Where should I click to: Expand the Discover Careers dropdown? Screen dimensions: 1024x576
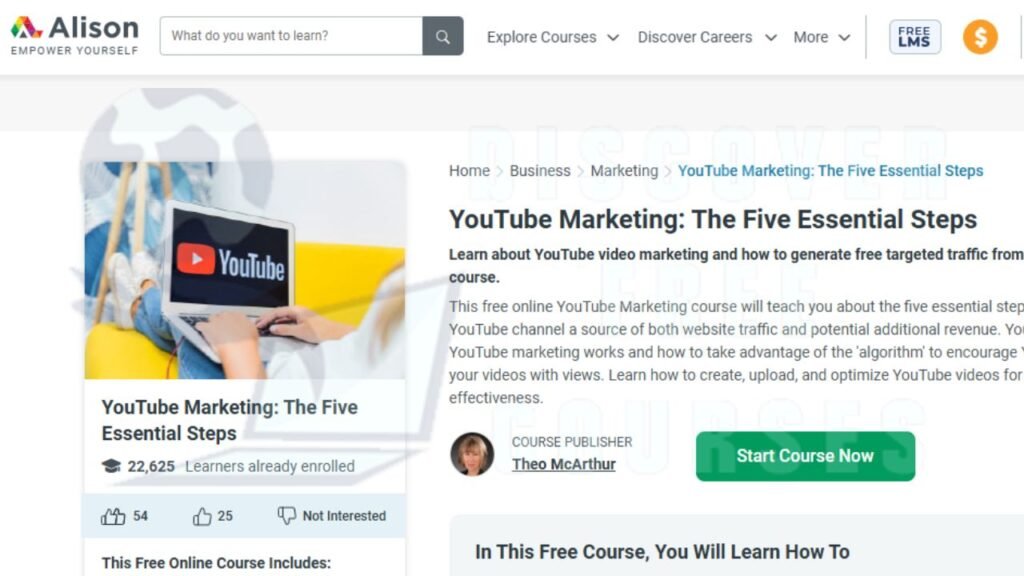click(x=707, y=37)
